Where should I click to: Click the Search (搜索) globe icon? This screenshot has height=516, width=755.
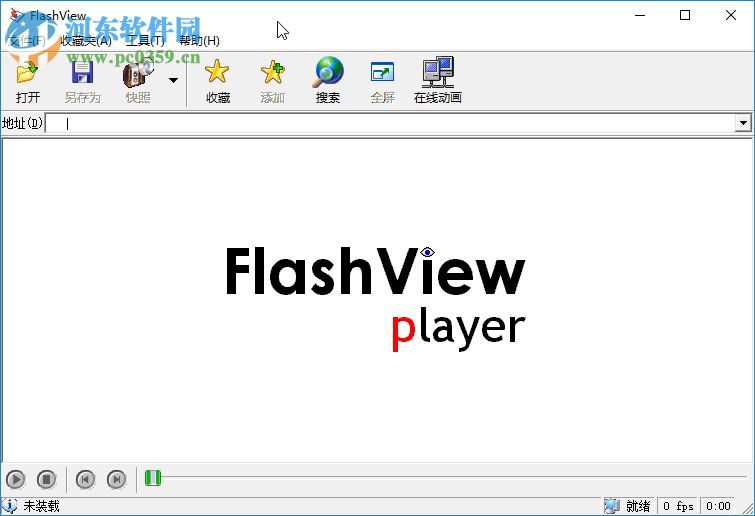click(x=328, y=72)
